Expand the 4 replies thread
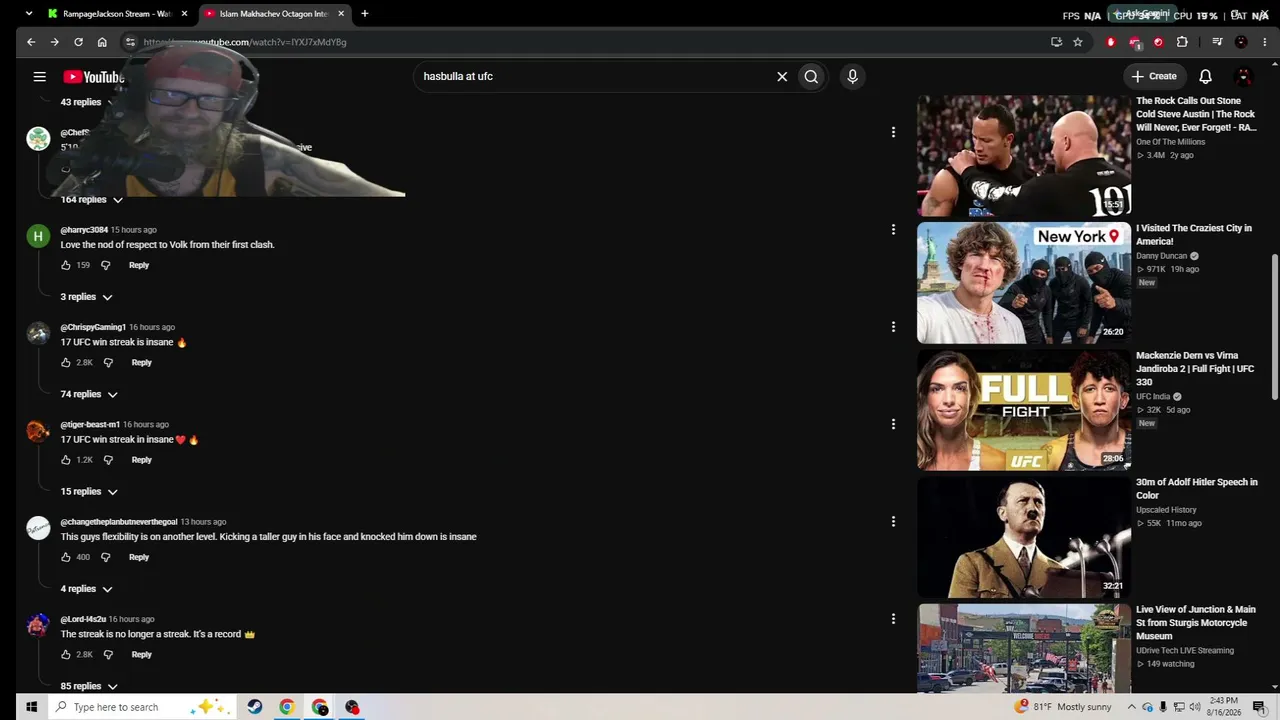The width and height of the screenshot is (1280, 720). 86,589
